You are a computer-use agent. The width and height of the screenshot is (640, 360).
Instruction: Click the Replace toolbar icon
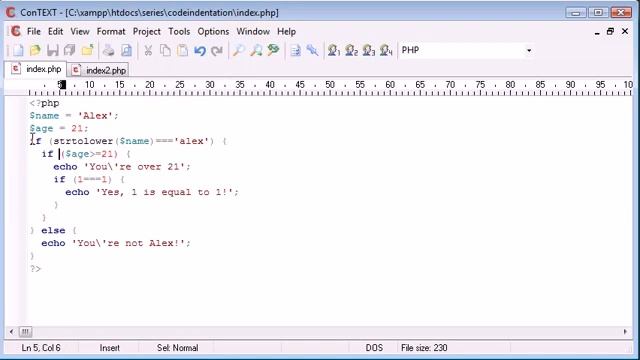273,50
